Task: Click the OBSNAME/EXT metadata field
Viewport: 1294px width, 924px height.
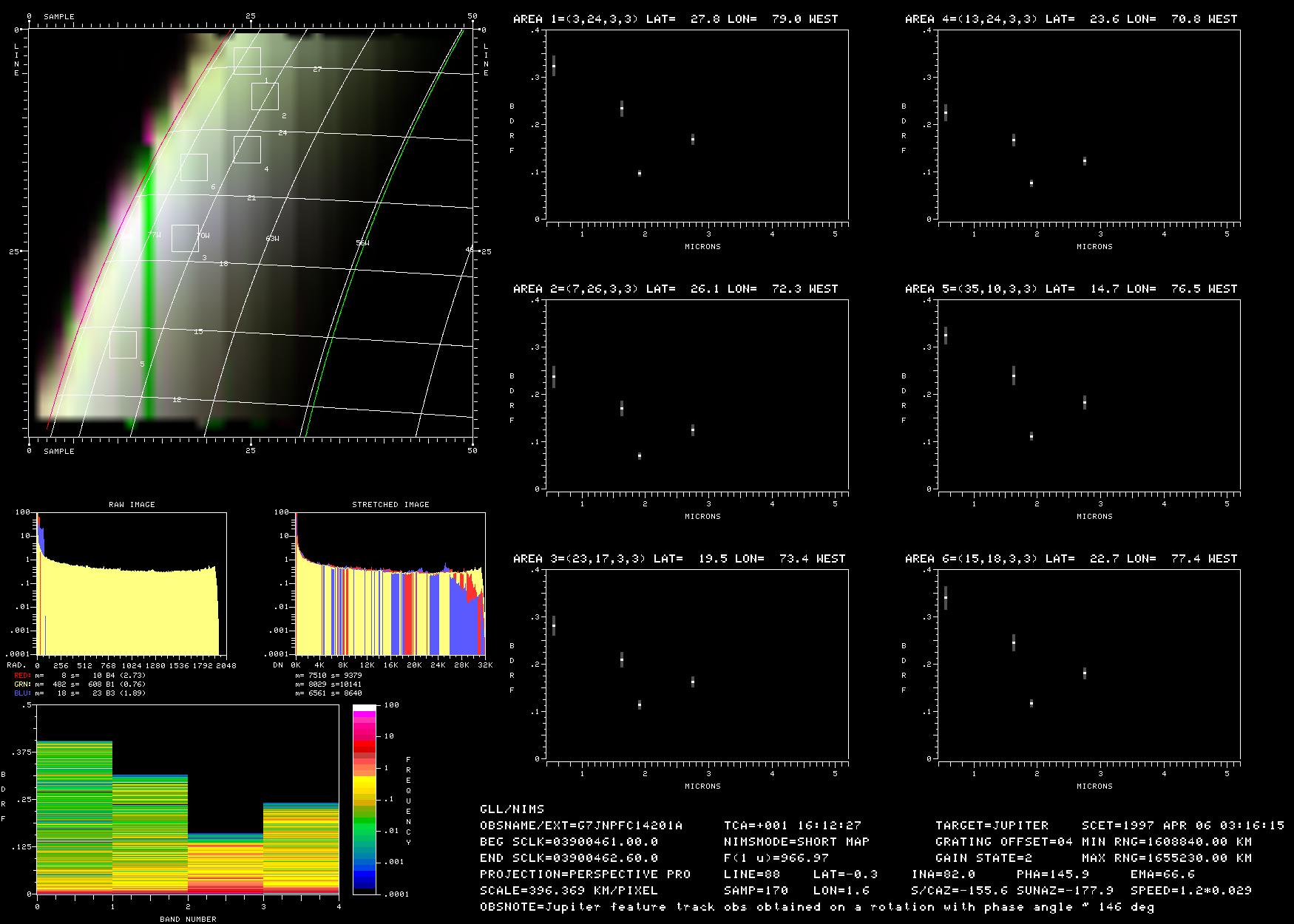Action: (x=581, y=826)
